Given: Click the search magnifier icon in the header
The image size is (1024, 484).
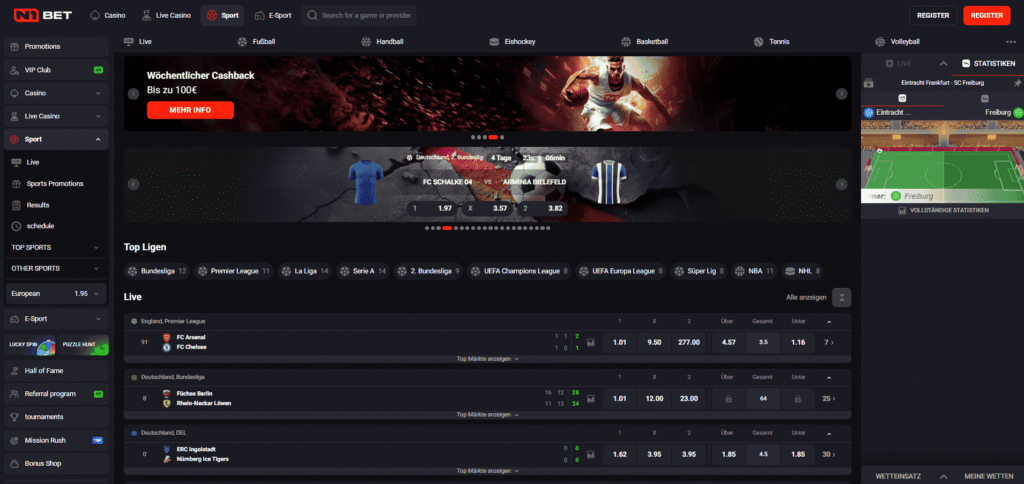Looking at the screenshot, I should coord(313,15).
